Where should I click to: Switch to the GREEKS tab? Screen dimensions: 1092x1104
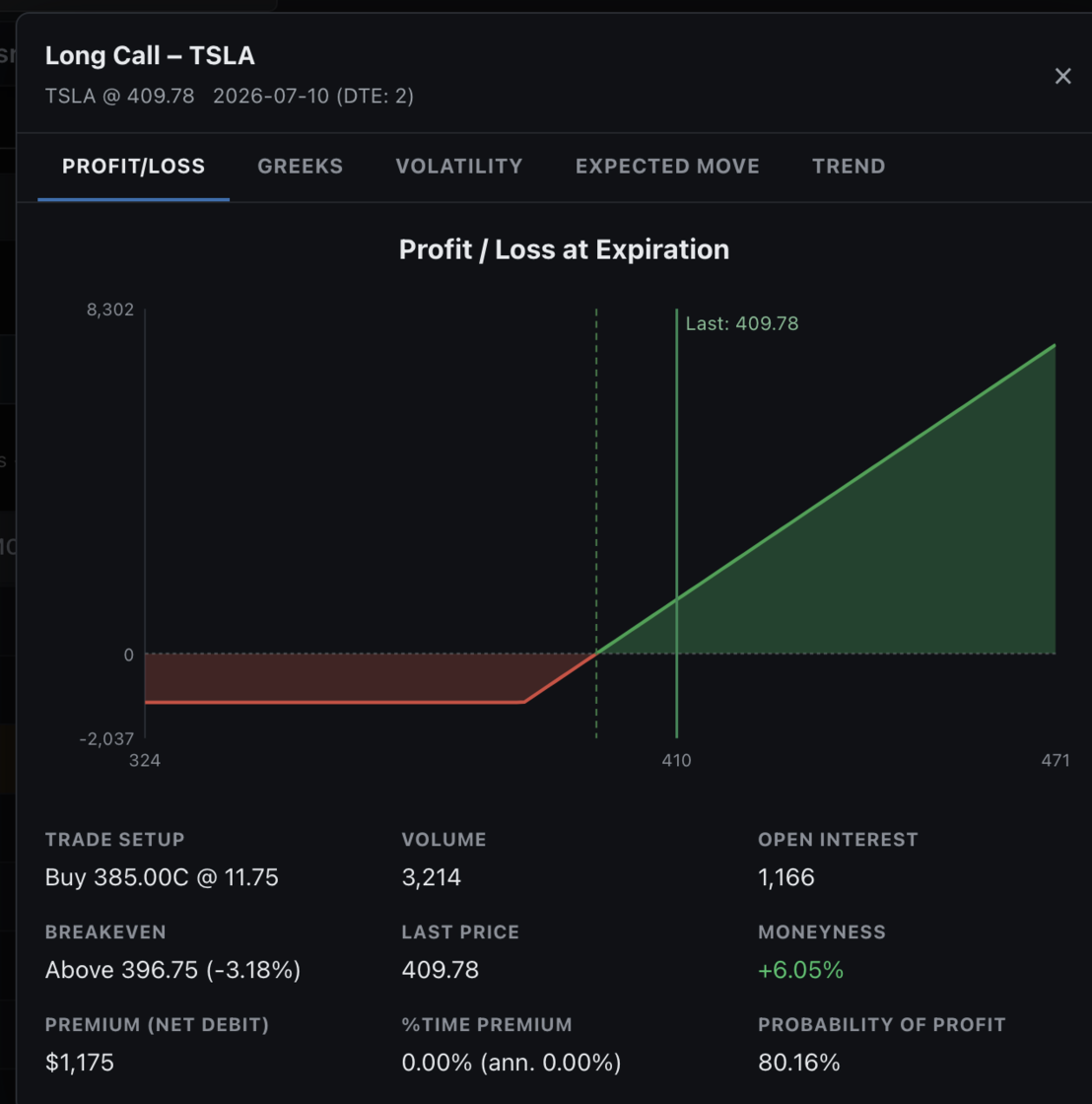300,167
